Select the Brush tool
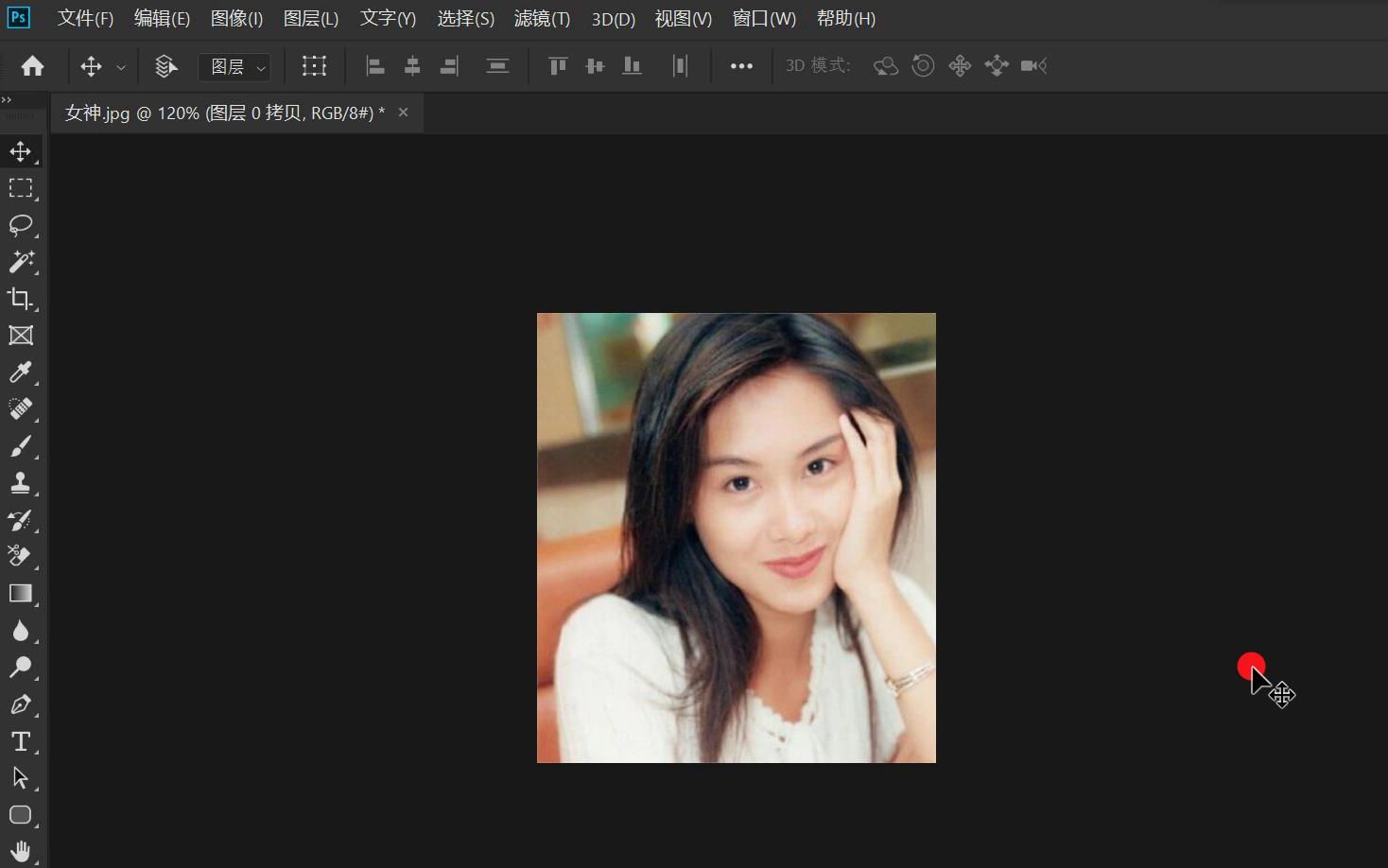 20,446
